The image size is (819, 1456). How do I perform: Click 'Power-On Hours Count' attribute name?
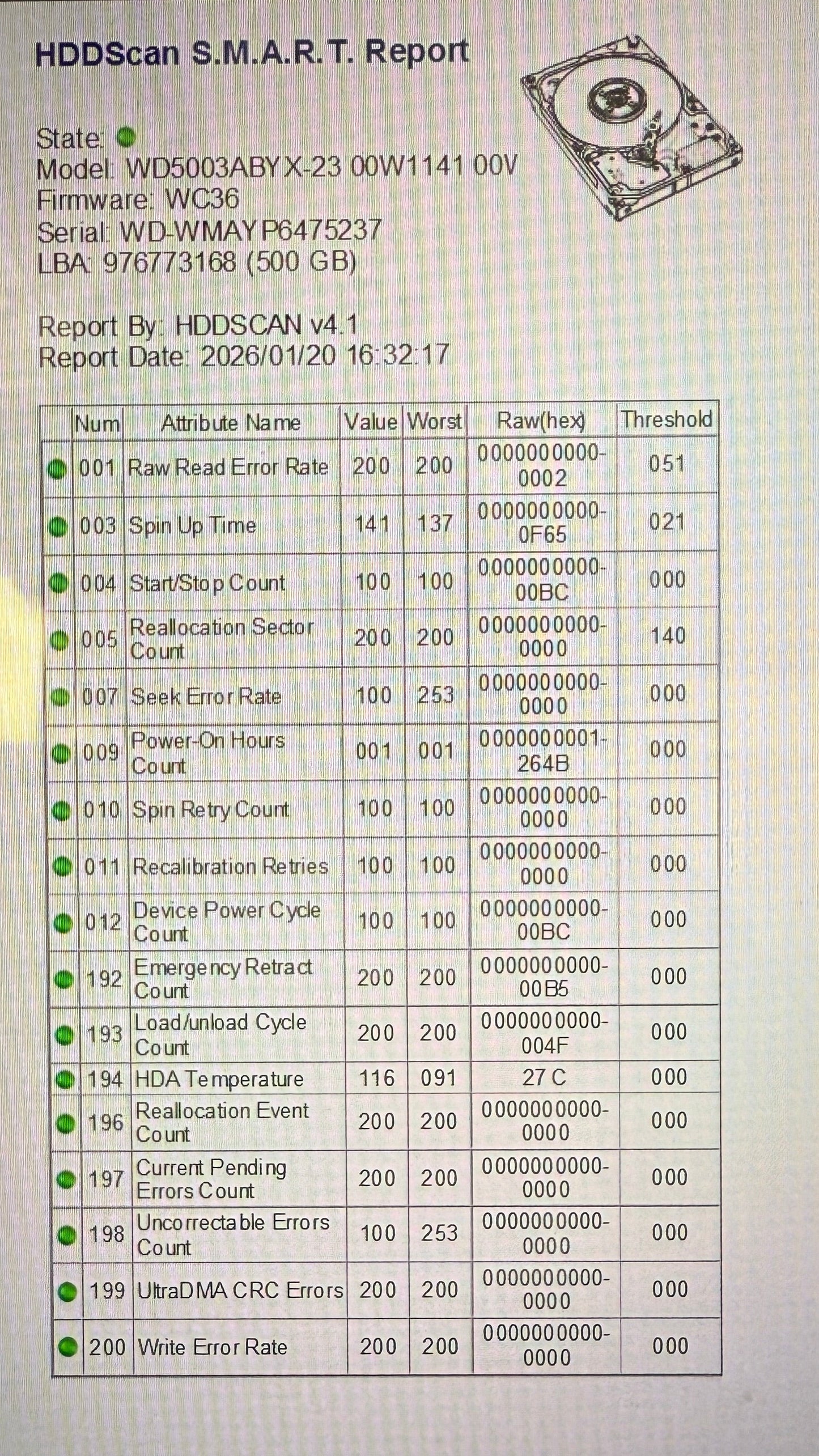[208, 753]
